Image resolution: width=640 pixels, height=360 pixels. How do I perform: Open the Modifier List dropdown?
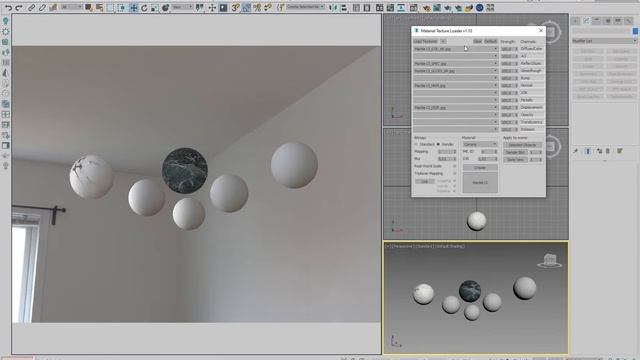click(x=604, y=41)
